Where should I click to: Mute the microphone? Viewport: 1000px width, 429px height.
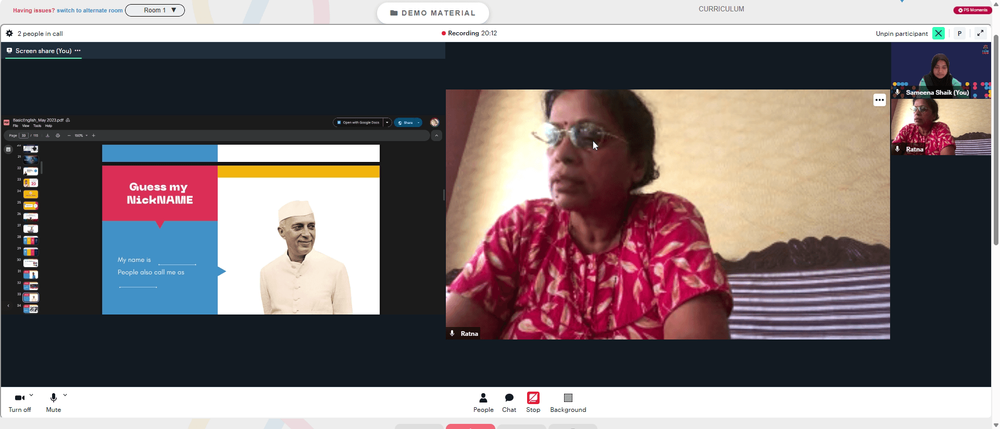pos(54,403)
